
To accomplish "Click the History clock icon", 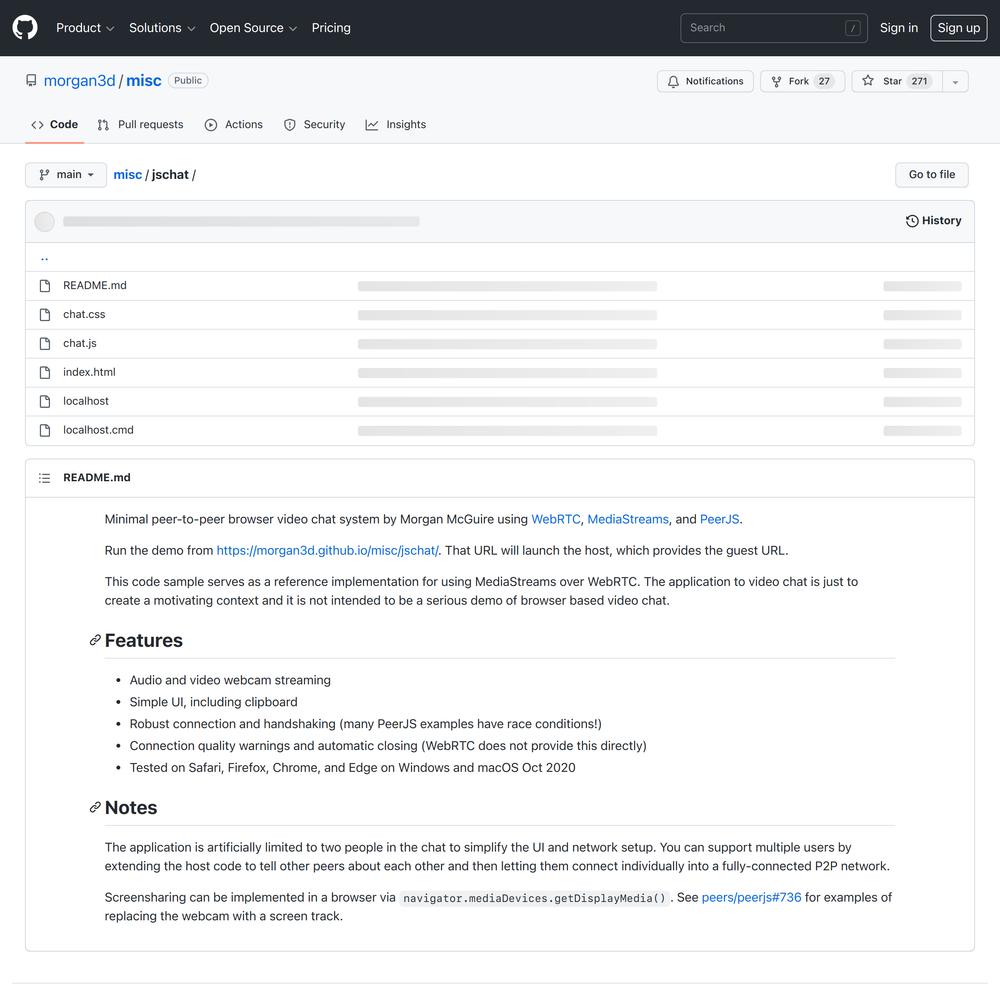I will pos(912,221).
